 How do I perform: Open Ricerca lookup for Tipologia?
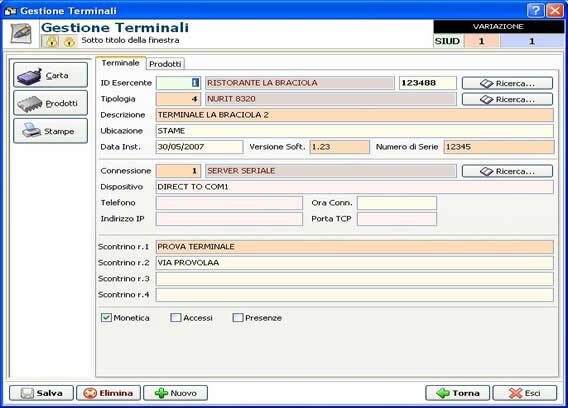(x=508, y=99)
